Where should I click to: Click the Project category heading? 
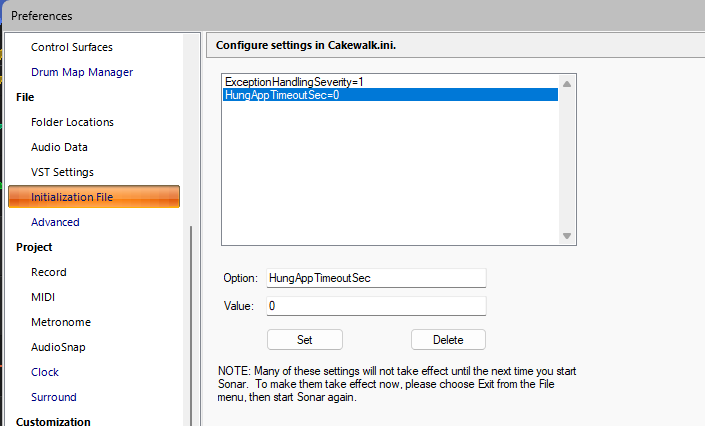(34, 247)
